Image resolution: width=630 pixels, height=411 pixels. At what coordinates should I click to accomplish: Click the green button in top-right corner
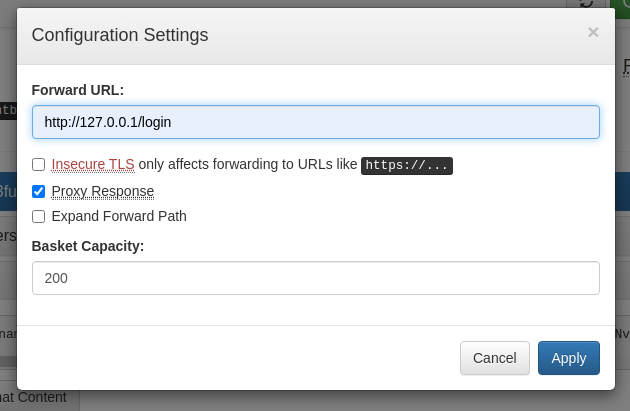tap(620, 4)
